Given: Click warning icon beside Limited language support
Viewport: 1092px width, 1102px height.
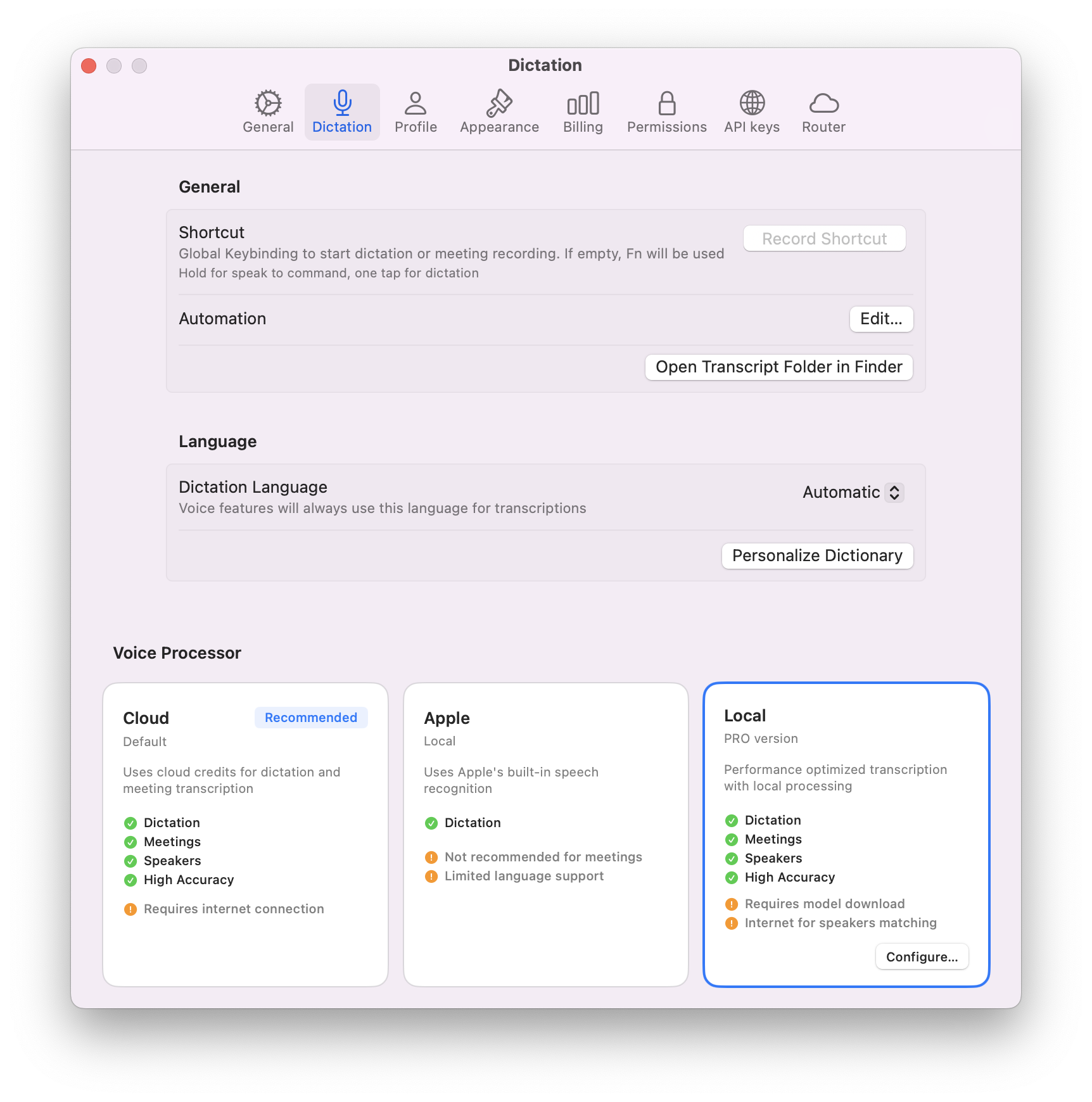Looking at the screenshot, I should (431, 876).
